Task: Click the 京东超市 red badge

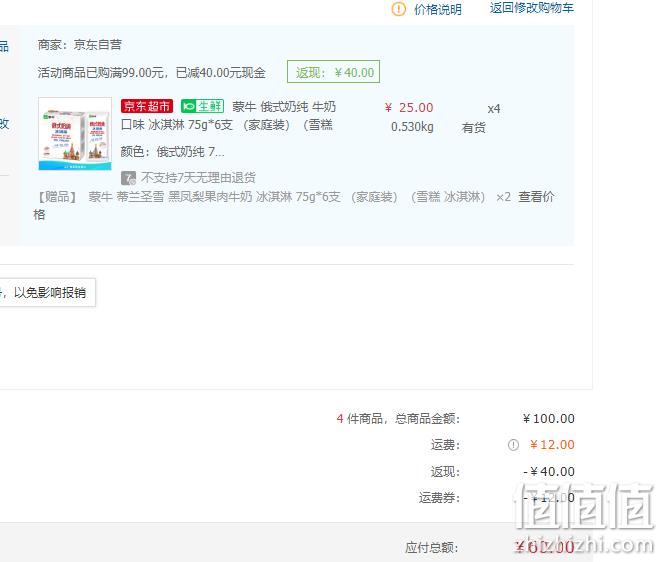Action: pos(147,106)
